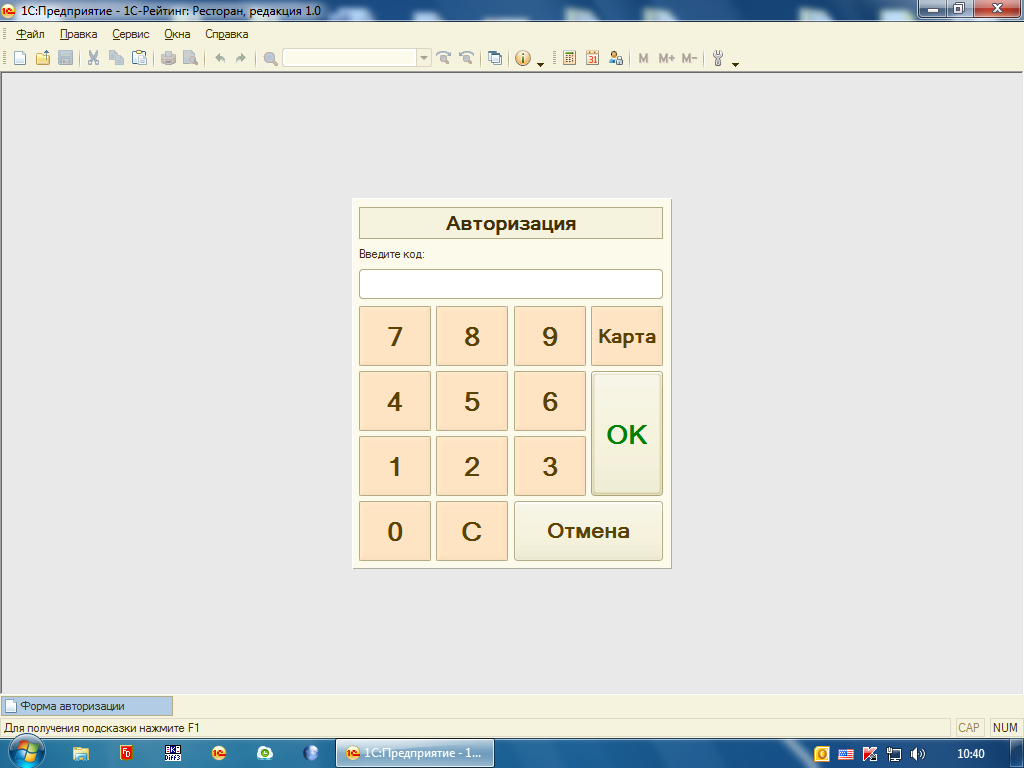The image size is (1024, 768).
Task: Click the Help information icon
Action: point(522,58)
